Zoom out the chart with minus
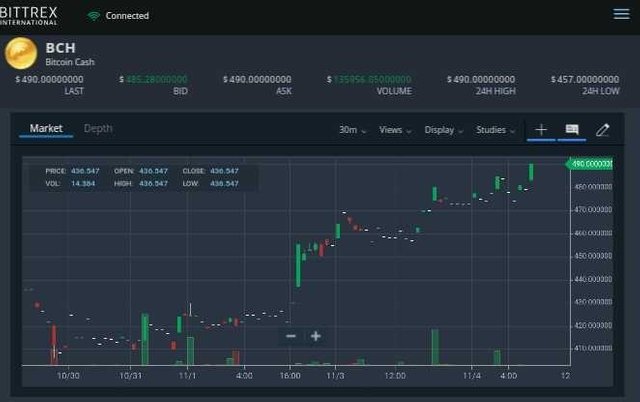Viewport: 640px width, 402px height. coord(291,336)
